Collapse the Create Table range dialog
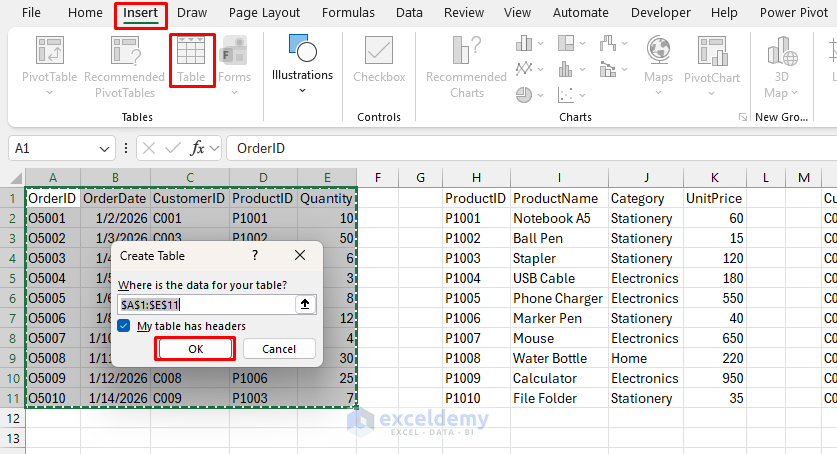 coord(305,304)
